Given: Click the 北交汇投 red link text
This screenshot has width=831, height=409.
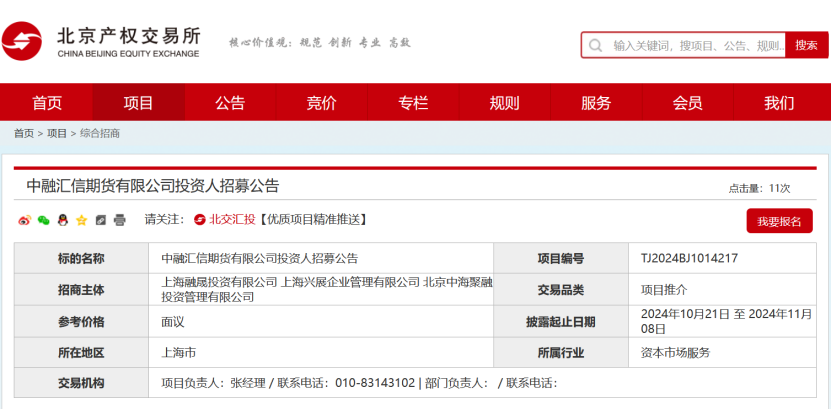Looking at the screenshot, I should pyautogui.click(x=232, y=219).
